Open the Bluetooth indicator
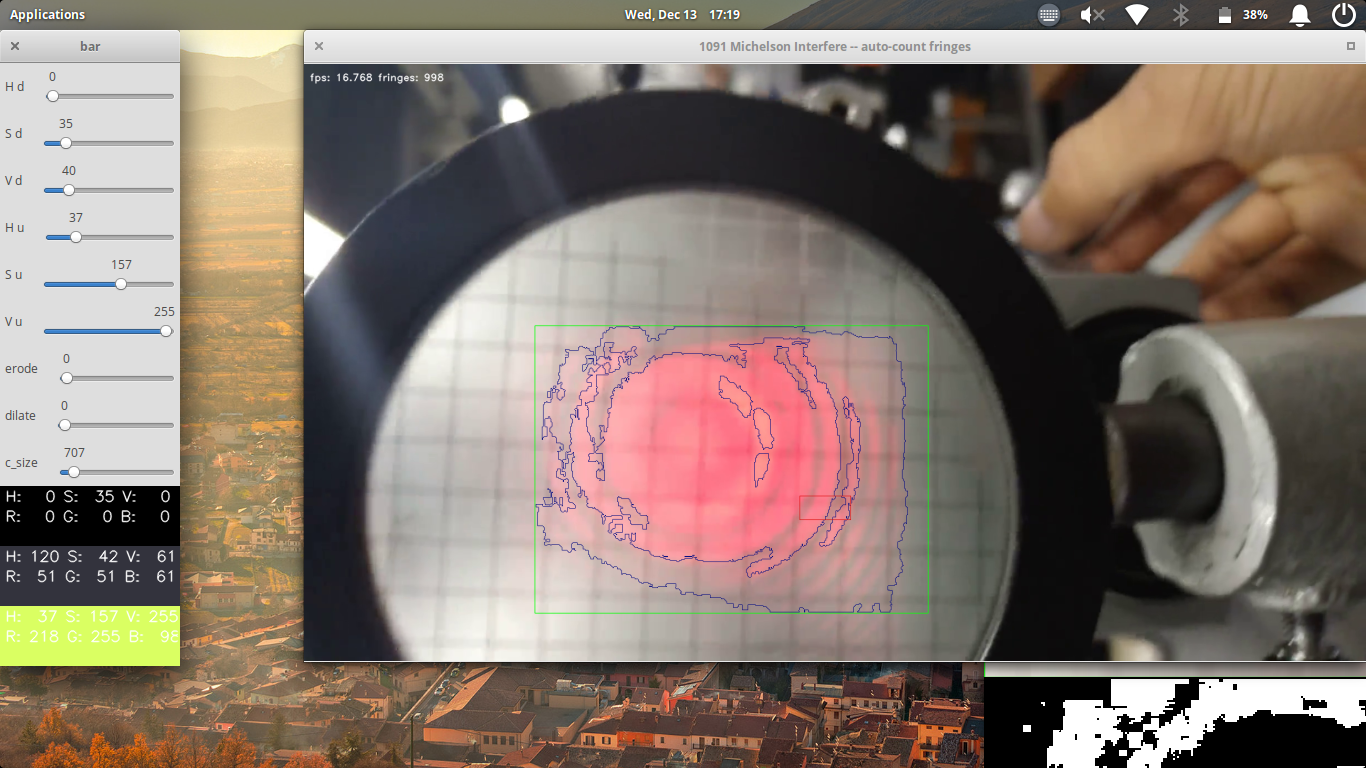The width and height of the screenshot is (1366, 768). [1181, 15]
